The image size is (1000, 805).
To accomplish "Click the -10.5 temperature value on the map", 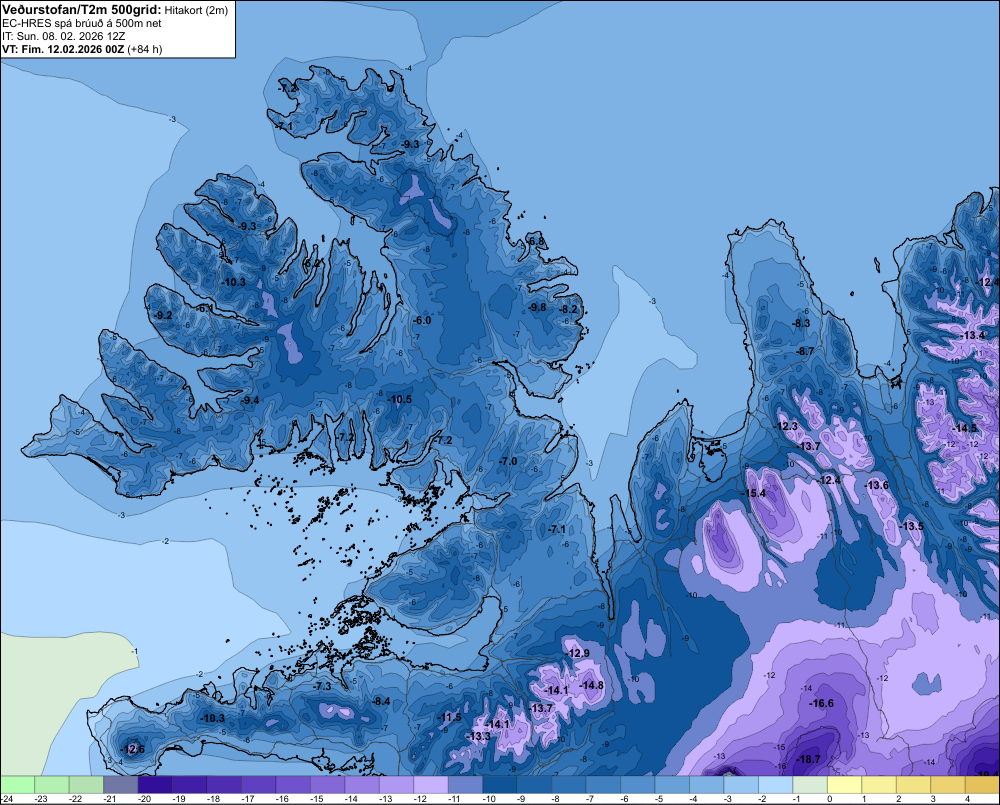I will (400, 399).
